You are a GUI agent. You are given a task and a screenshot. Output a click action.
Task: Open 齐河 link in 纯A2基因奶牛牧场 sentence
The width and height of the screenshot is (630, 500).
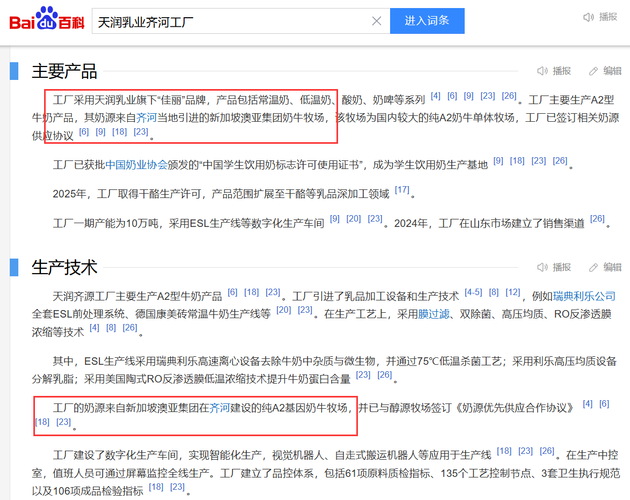[219, 408]
